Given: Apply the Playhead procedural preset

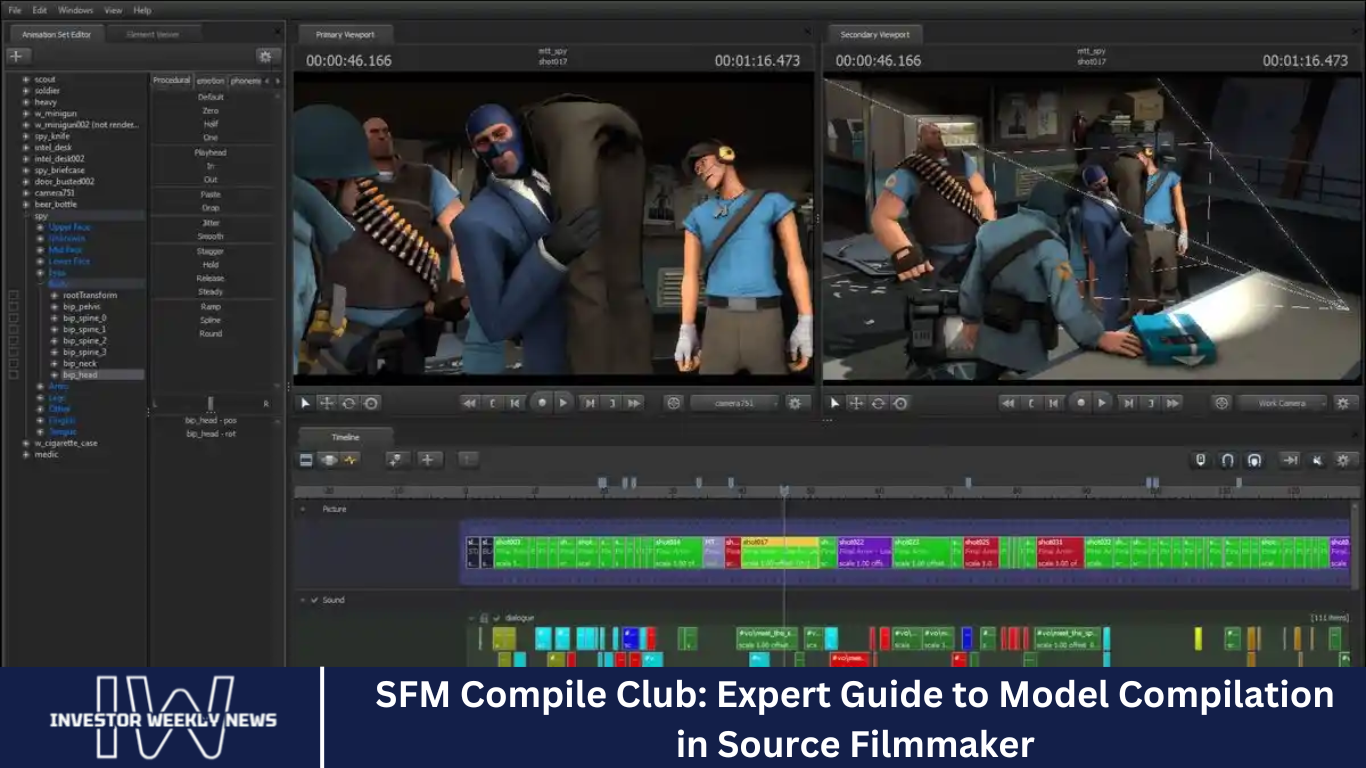Looking at the screenshot, I should pos(210,153).
